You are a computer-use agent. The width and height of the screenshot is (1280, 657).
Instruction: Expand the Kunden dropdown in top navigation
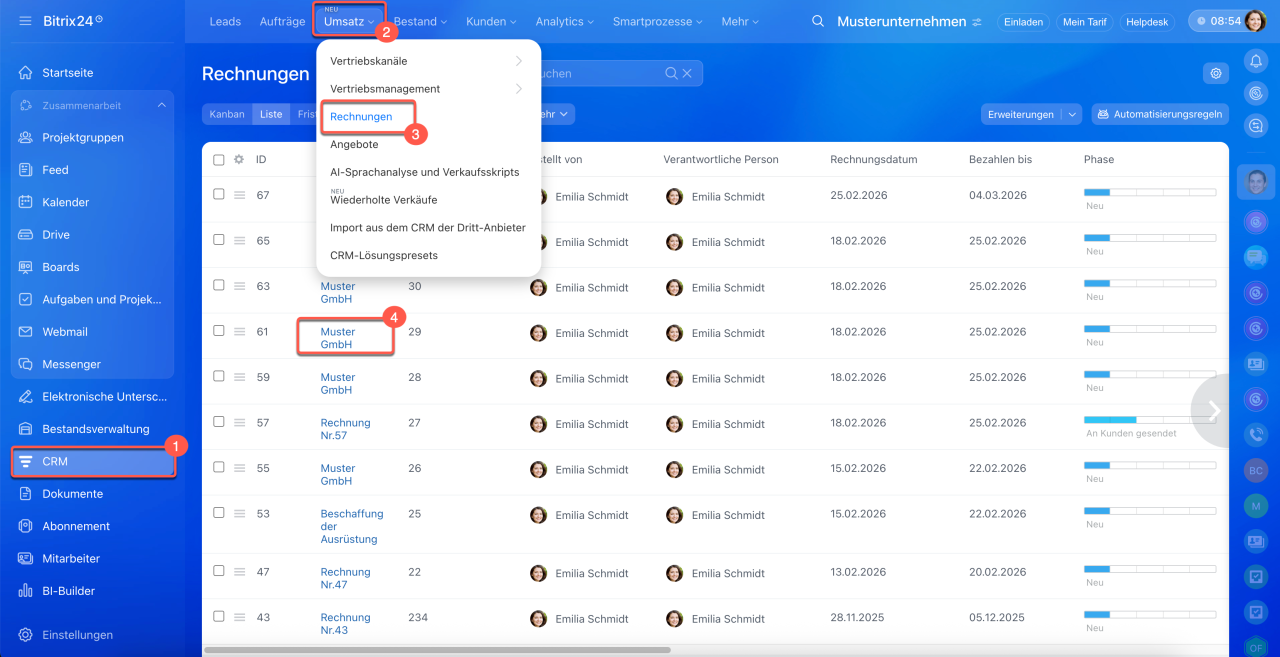click(489, 21)
